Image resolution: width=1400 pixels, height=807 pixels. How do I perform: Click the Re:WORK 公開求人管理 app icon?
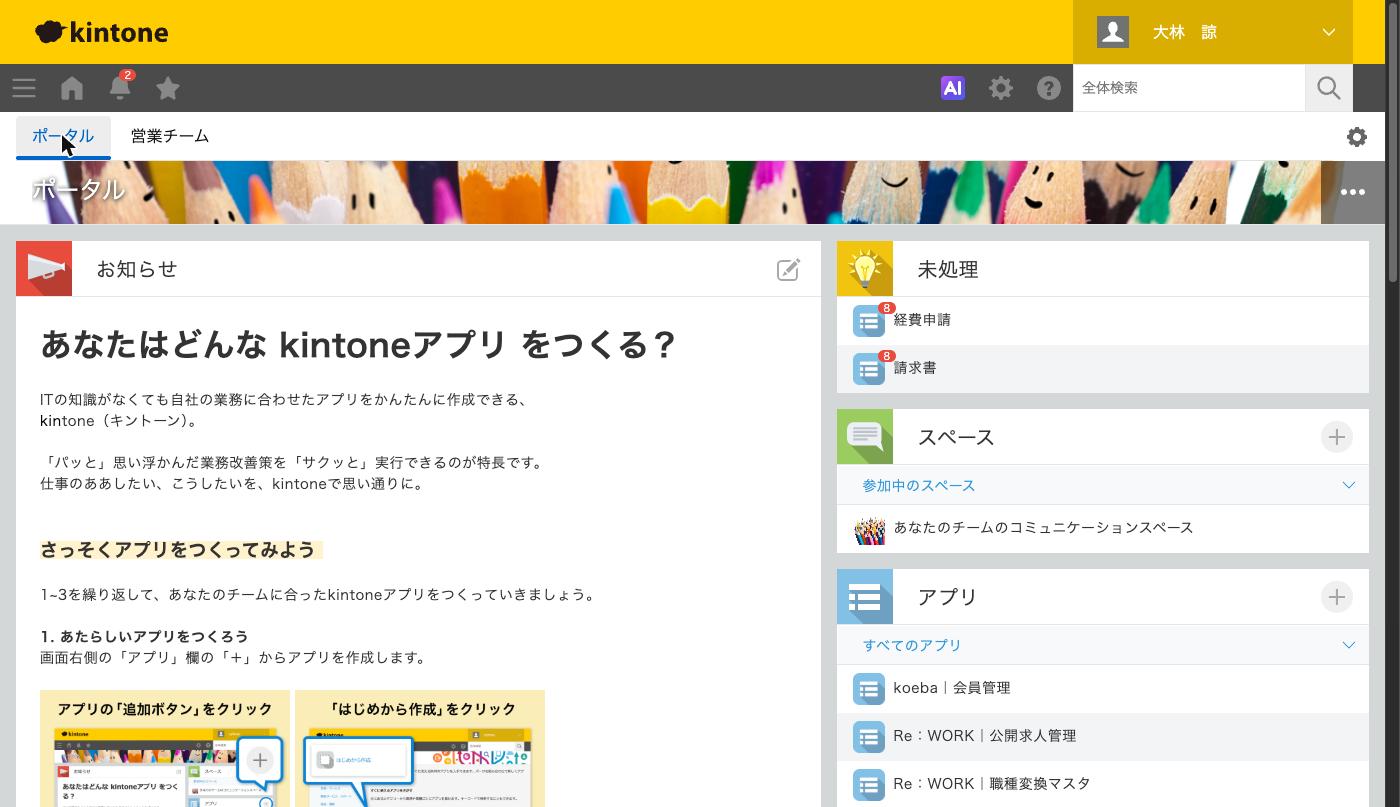869,737
